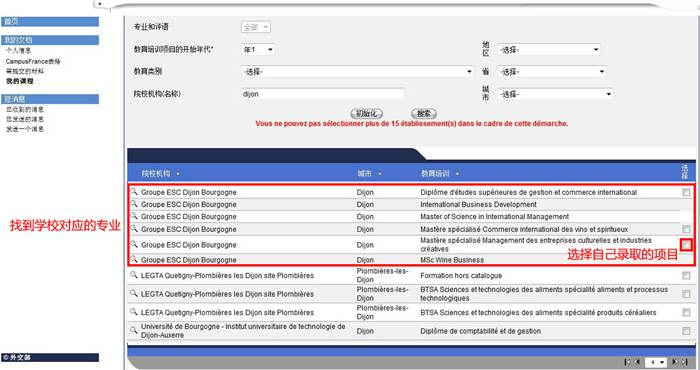Tick checkbox for Diplôme d'études supérieures de gestion
700x370 pixels.
click(x=686, y=192)
